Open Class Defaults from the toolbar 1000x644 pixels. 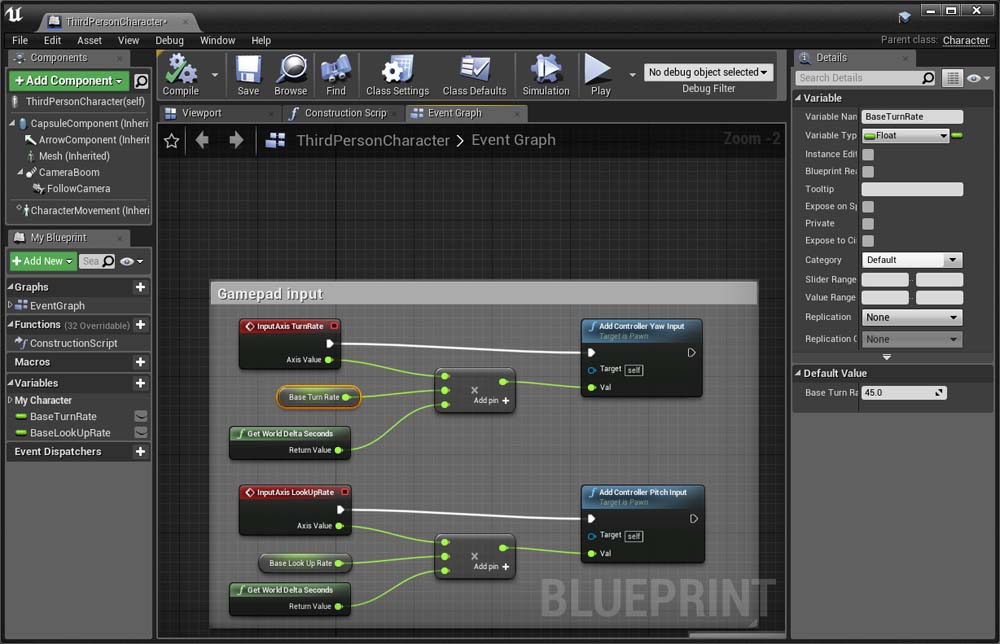click(474, 70)
